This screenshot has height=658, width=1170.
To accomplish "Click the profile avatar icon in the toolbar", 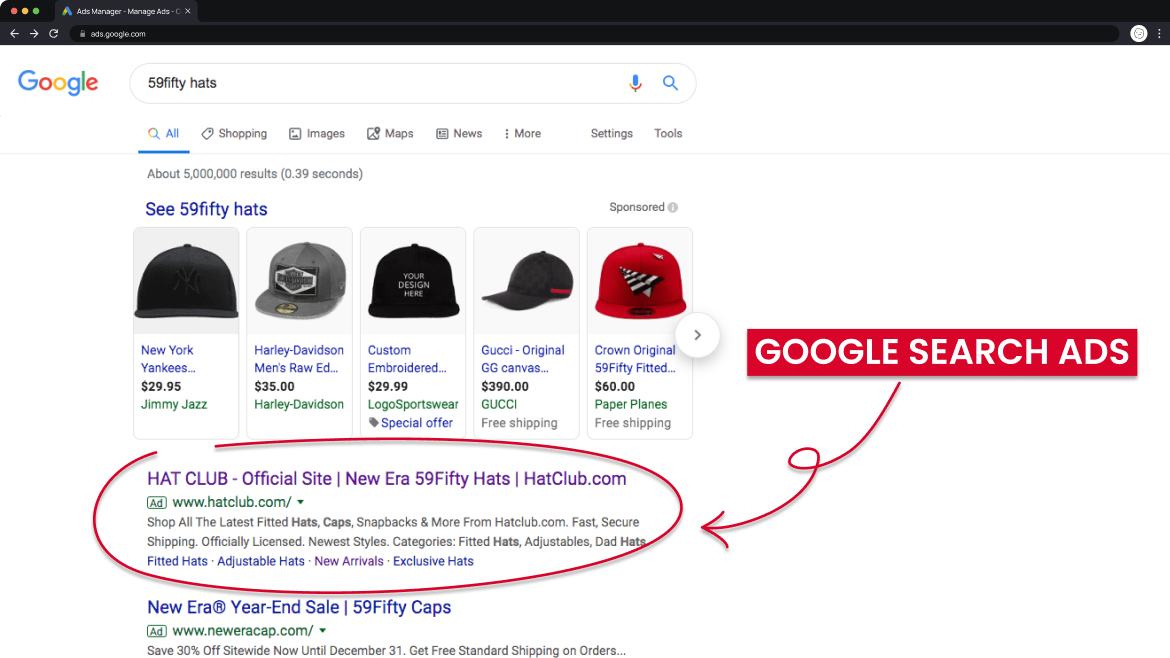I will pyautogui.click(x=1138, y=33).
